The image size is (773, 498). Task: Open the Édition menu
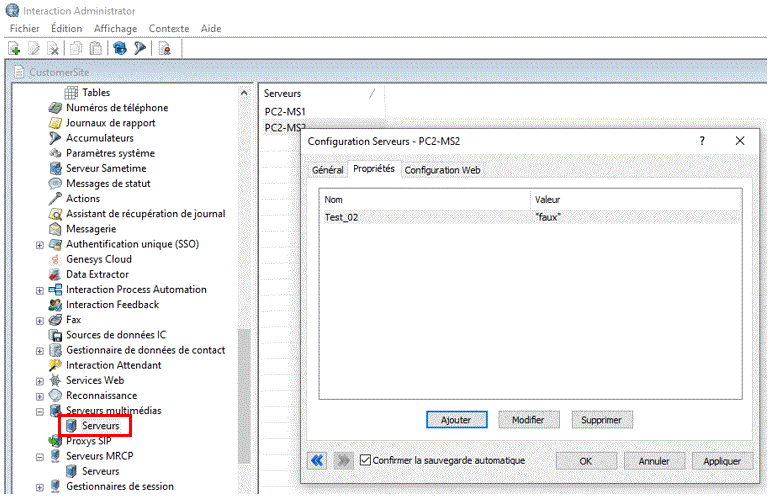coord(67,29)
